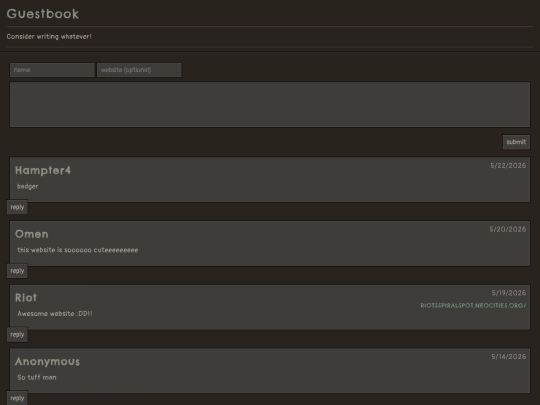Click the 'So tuff man' comment
The height and width of the screenshot is (405, 540).
37,377
